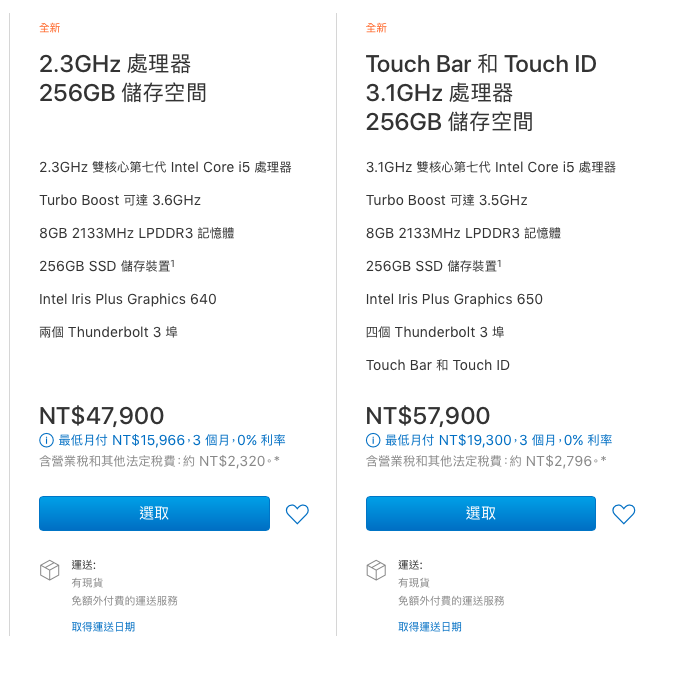Get delivery date for the 3.1GHz model
The height and width of the screenshot is (678, 674).
(430, 627)
